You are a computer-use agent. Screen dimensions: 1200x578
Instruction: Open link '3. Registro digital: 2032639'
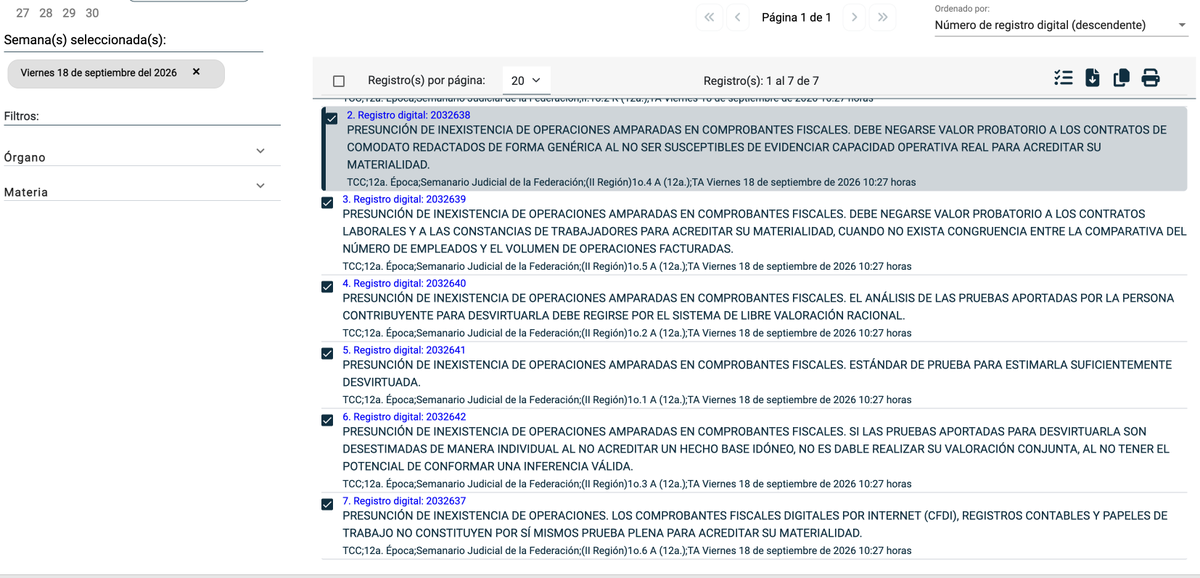tap(404, 199)
